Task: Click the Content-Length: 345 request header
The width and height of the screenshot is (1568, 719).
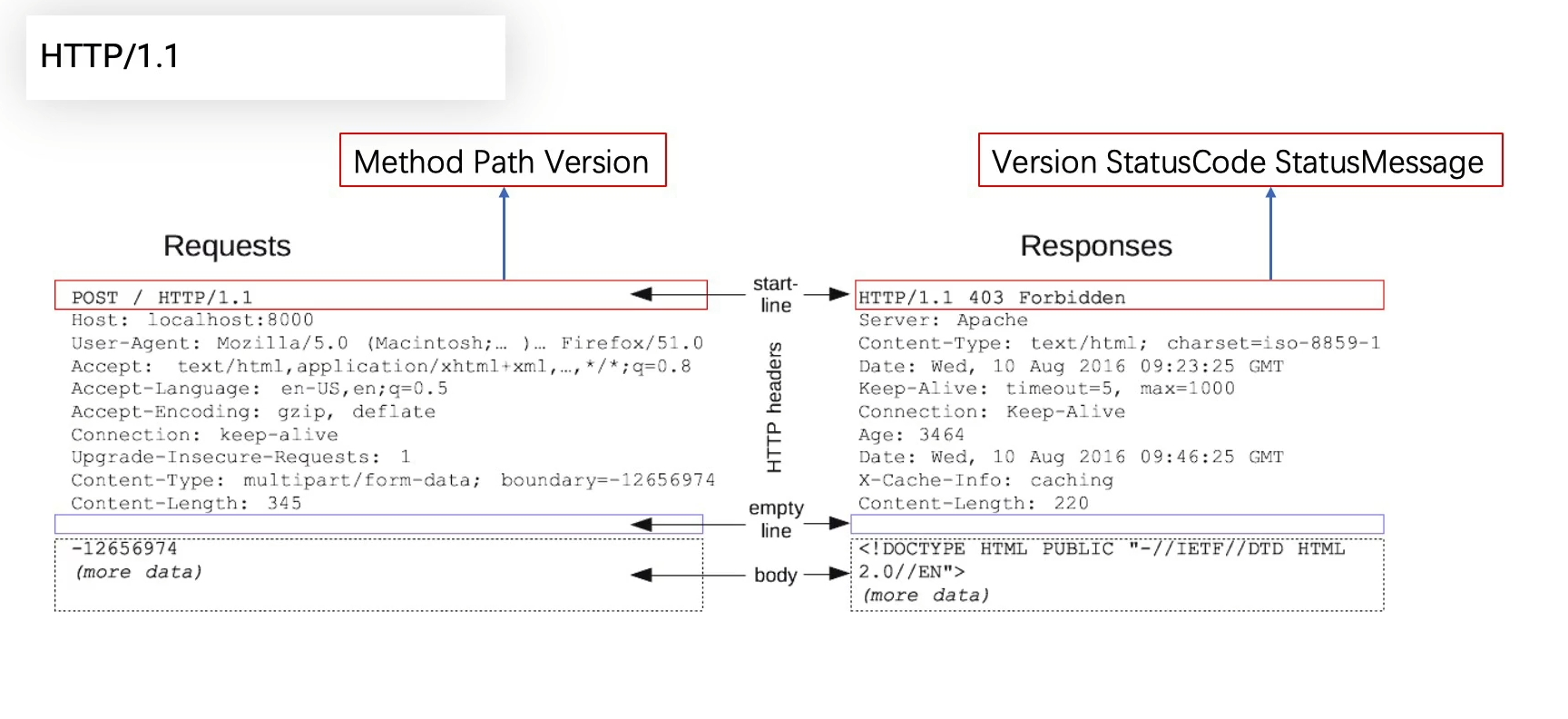Action: coord(186,503)
